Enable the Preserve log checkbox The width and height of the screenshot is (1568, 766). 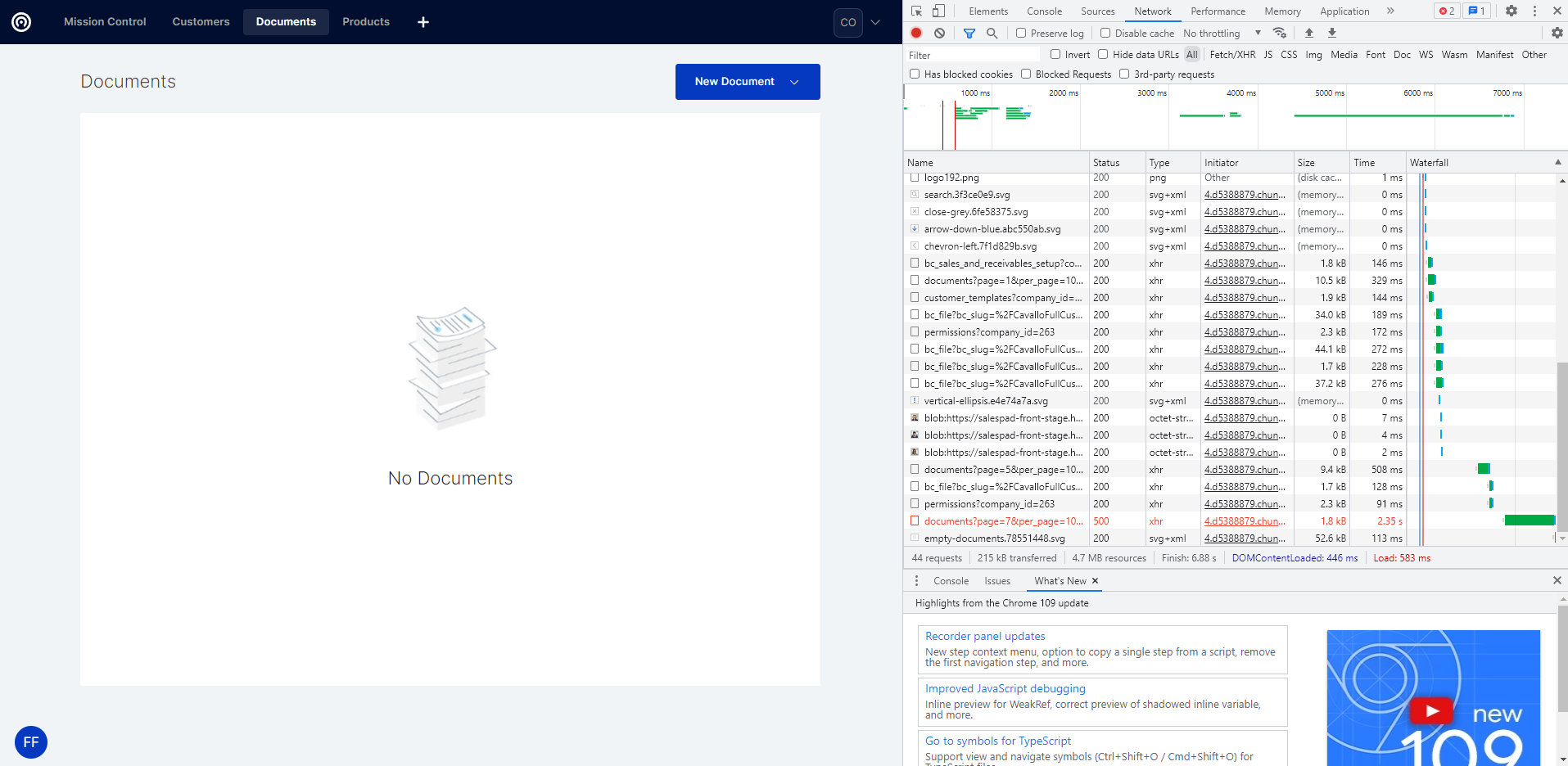coord(1020,33)
